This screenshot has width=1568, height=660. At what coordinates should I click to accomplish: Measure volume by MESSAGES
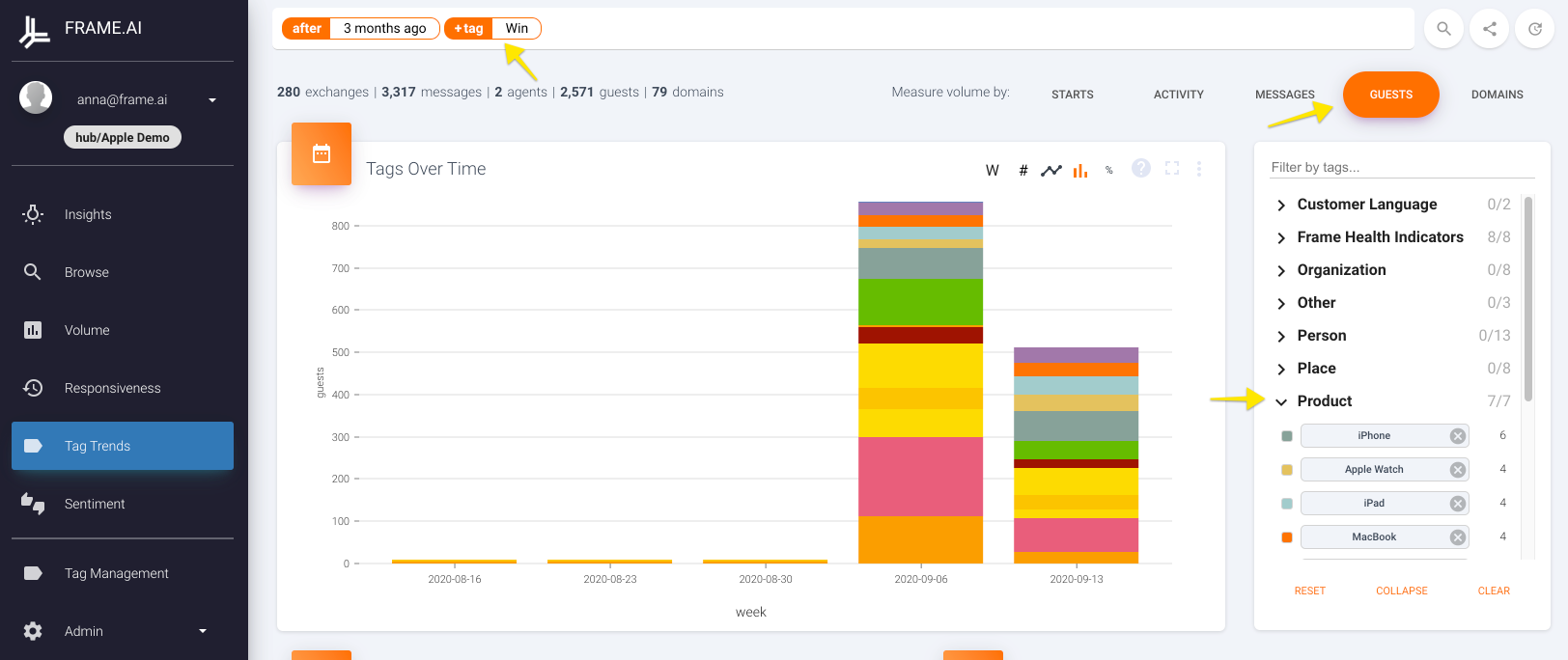(1285, 95)
